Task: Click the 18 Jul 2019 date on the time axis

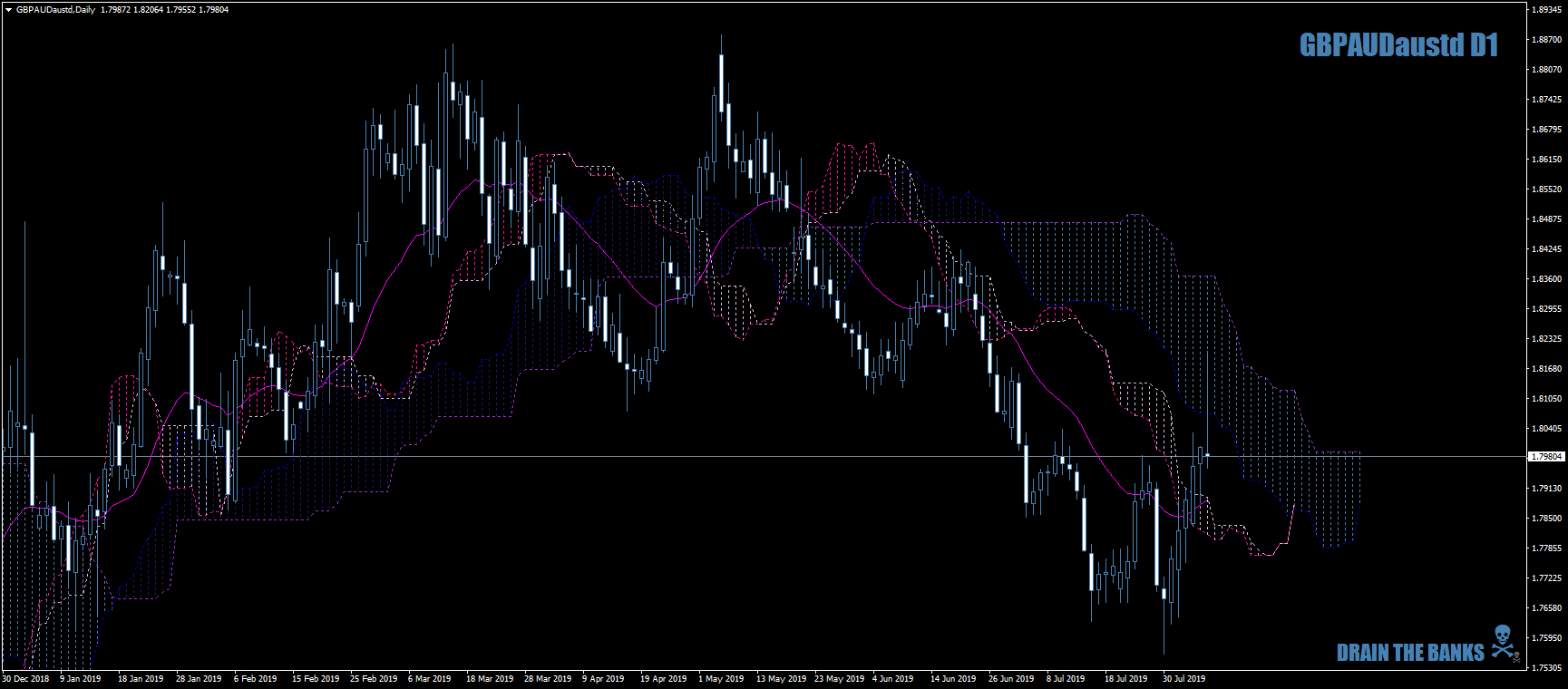Action: pos(1125,679)
